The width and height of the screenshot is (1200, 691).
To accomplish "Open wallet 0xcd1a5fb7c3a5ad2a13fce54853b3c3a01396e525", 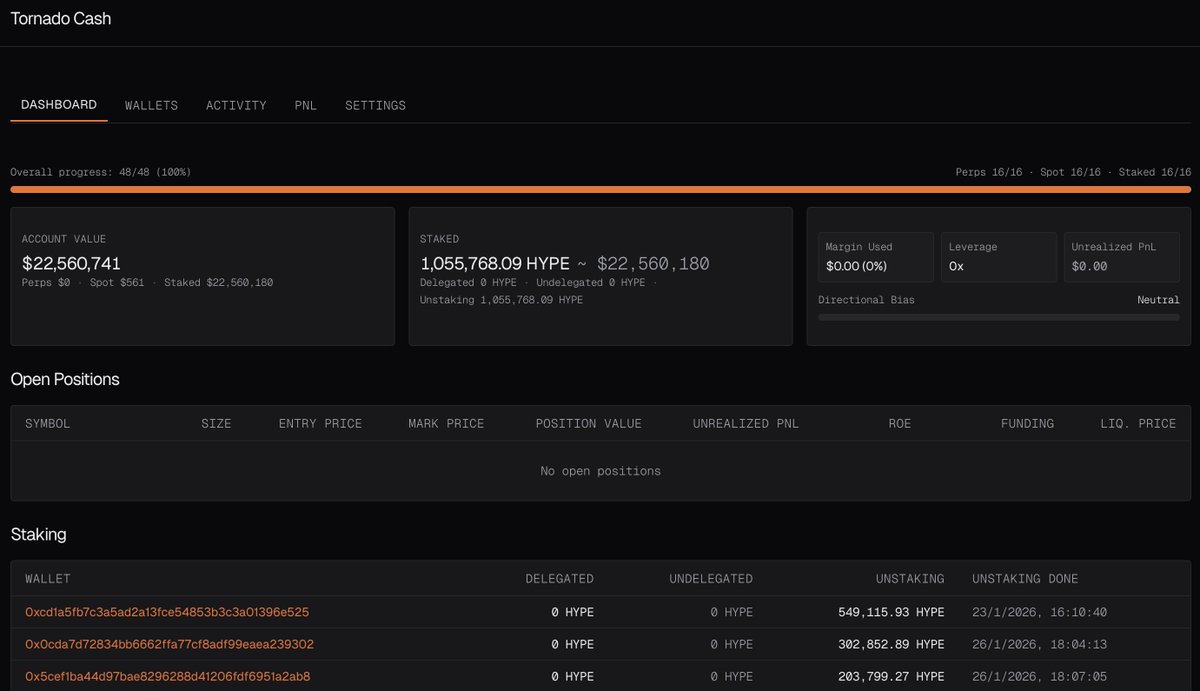I will [167, 612].
